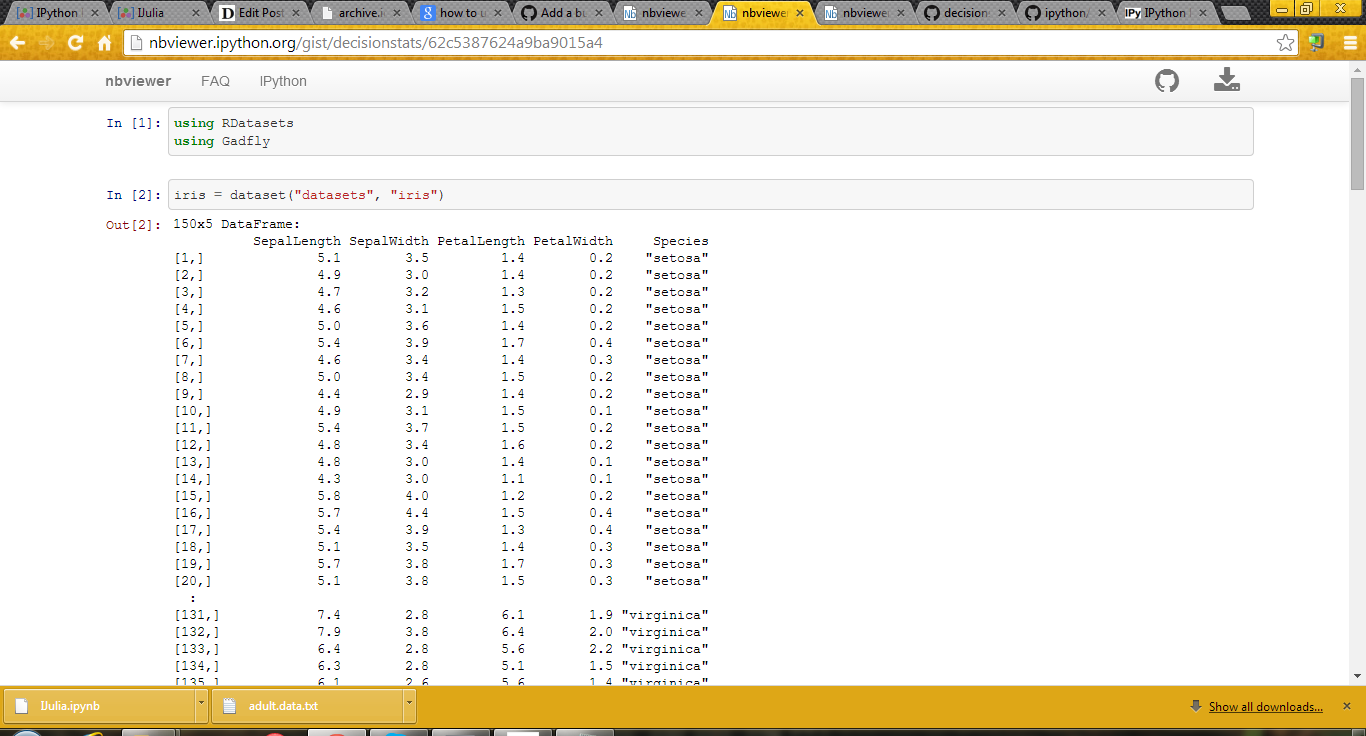The height and width of the screenshot is (736, 1366).
Task: Expand IJulia.ipynb download options arrow
Action: (201, 705)
